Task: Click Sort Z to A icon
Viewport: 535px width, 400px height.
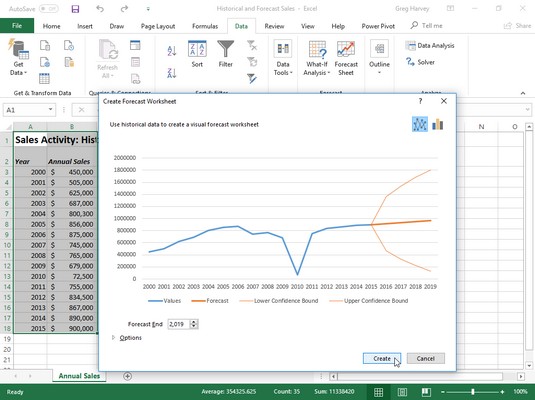Action: [172, 73]
